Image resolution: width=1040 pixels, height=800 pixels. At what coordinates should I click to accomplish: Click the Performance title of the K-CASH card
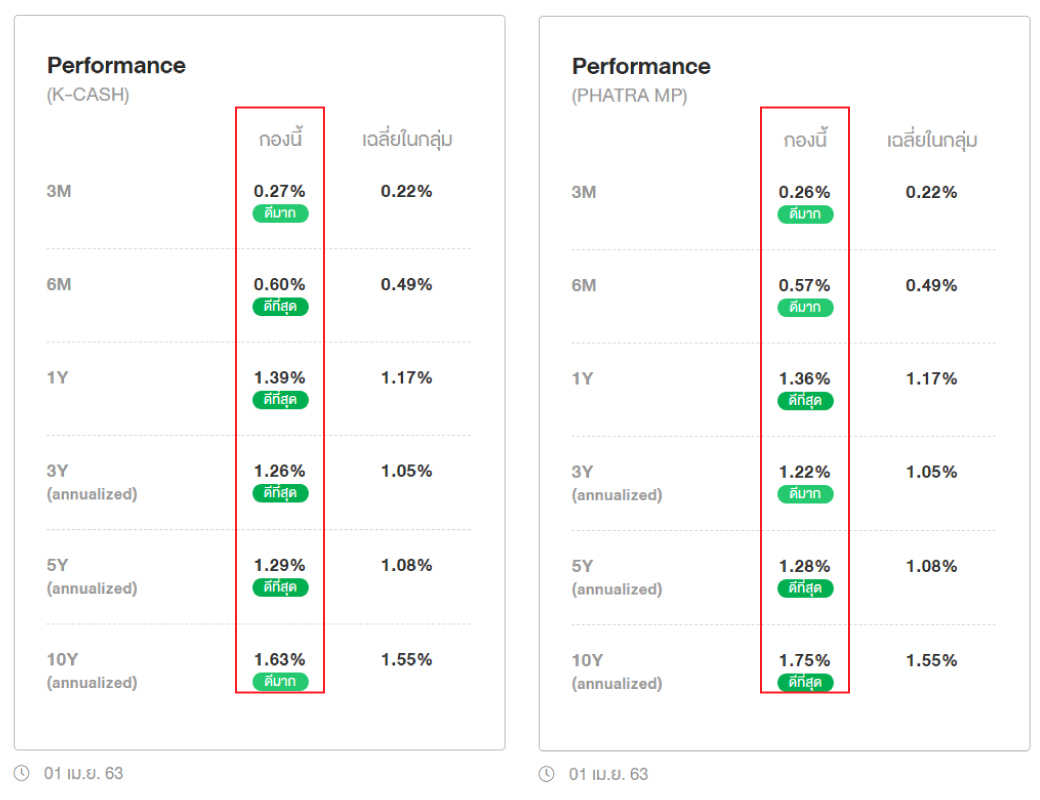[116, 65]
